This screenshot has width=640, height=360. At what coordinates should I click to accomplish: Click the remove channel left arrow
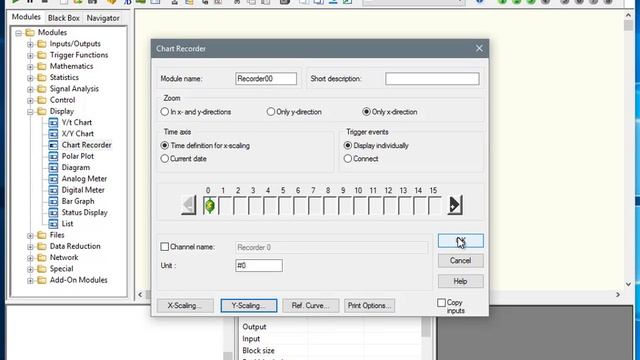[x=189, y=205]
